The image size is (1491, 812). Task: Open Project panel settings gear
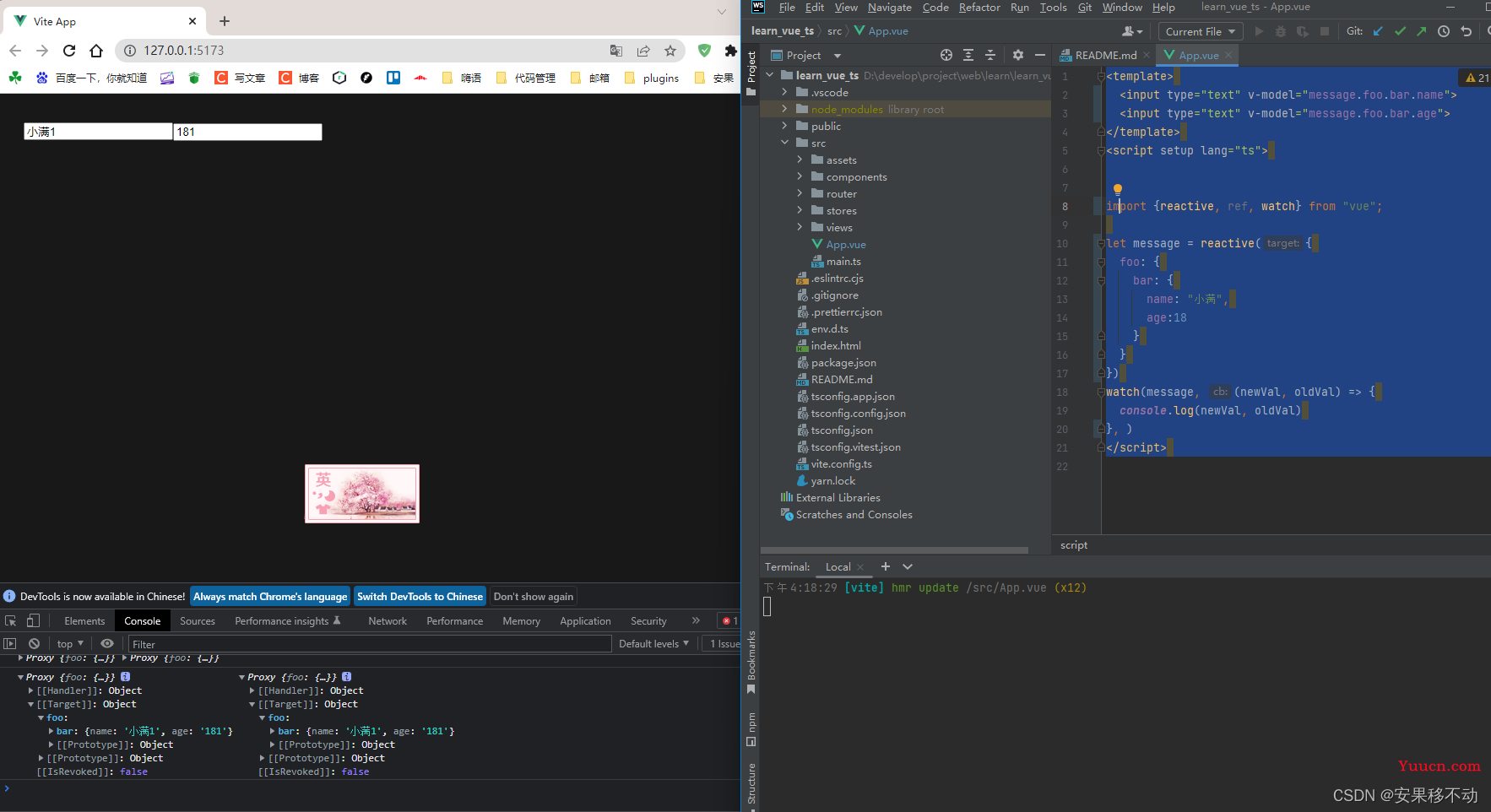click(1018, 55)
